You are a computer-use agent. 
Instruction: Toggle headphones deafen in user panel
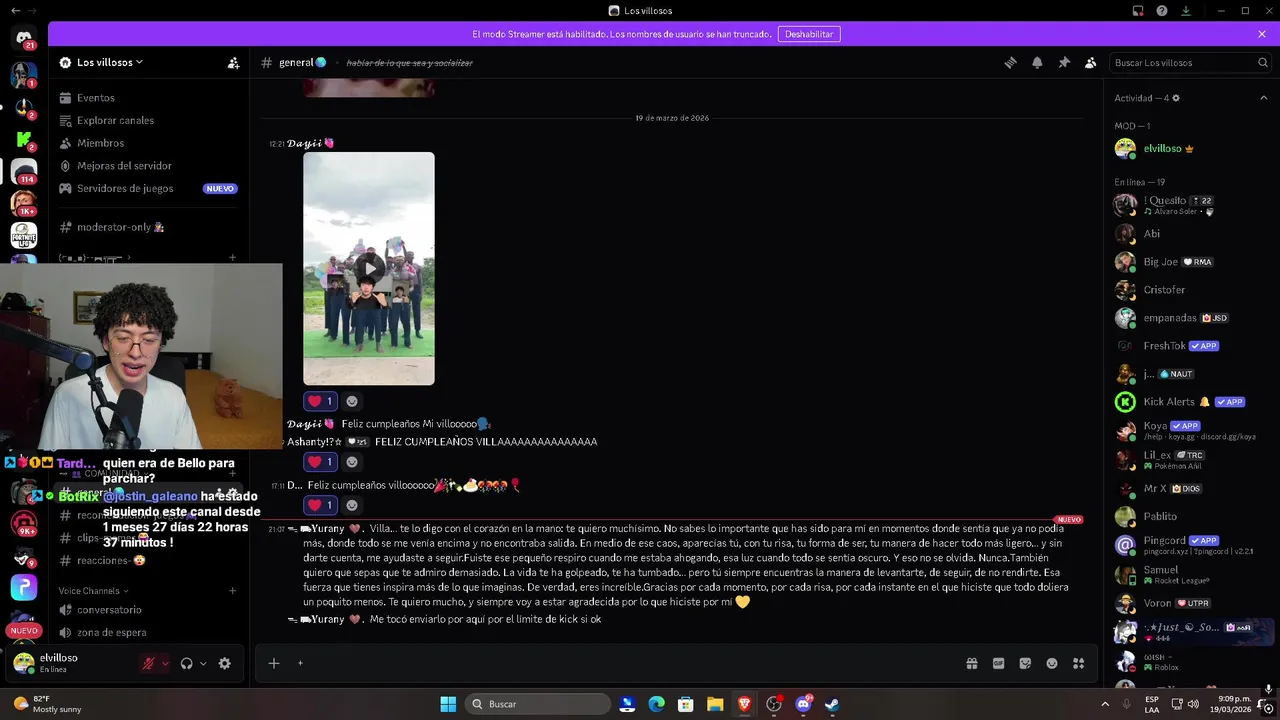[186, 663]
